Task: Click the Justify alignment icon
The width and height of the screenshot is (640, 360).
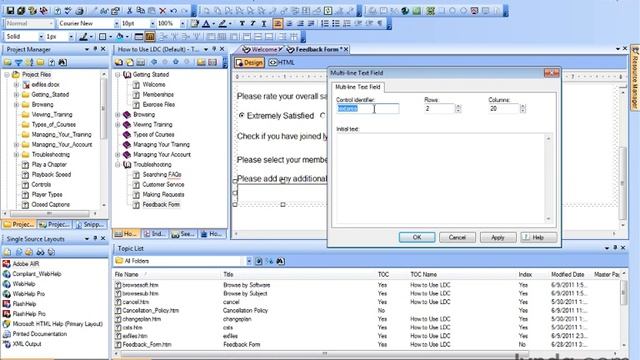Action: click(x=311, y=24)
